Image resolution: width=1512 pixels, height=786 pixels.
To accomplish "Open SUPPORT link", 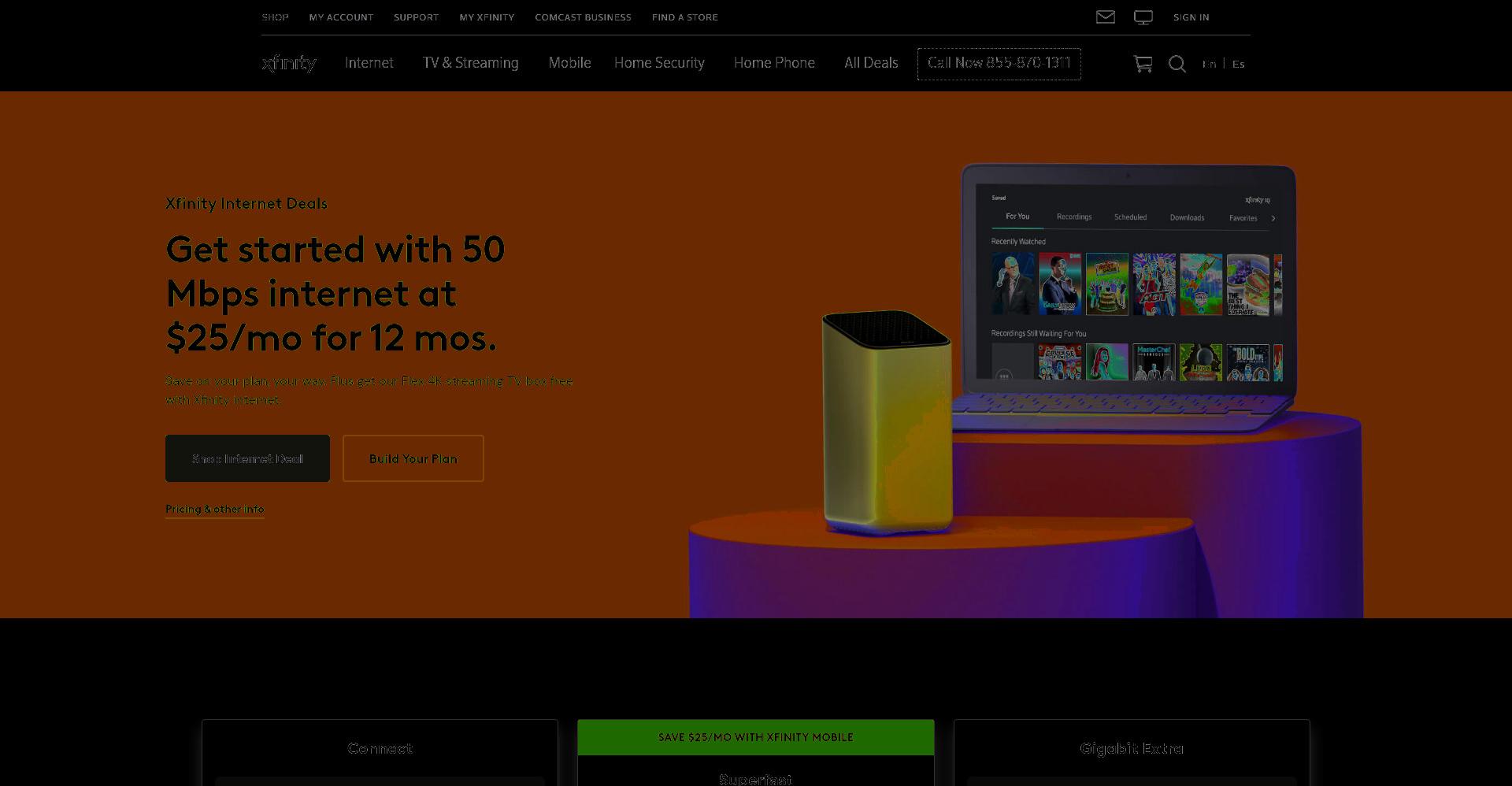I will [416, 17].
